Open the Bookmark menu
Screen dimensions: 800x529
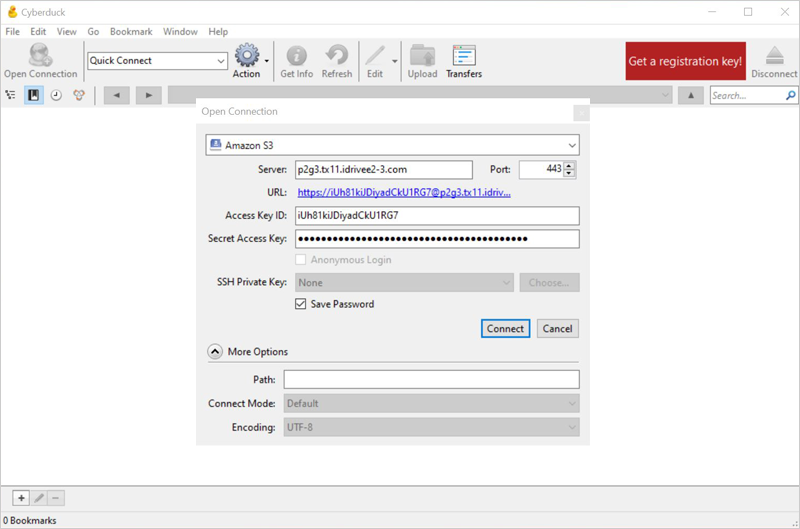[131, 32]
